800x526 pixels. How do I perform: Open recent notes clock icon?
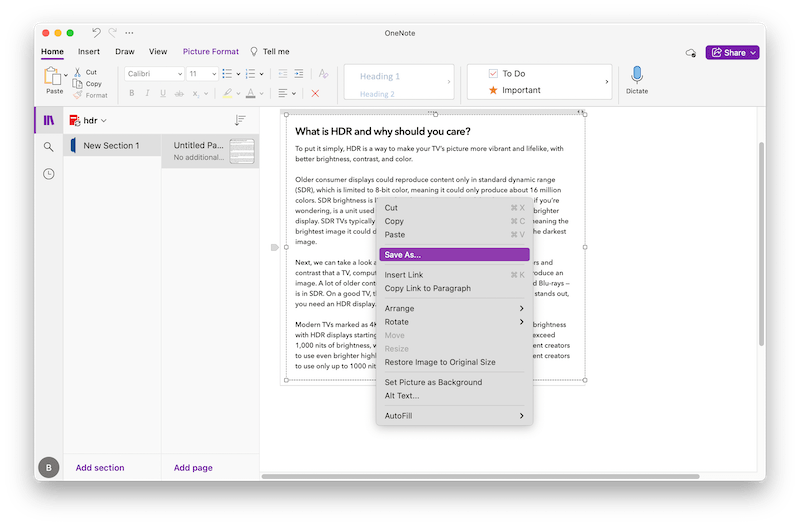[48, 174]
